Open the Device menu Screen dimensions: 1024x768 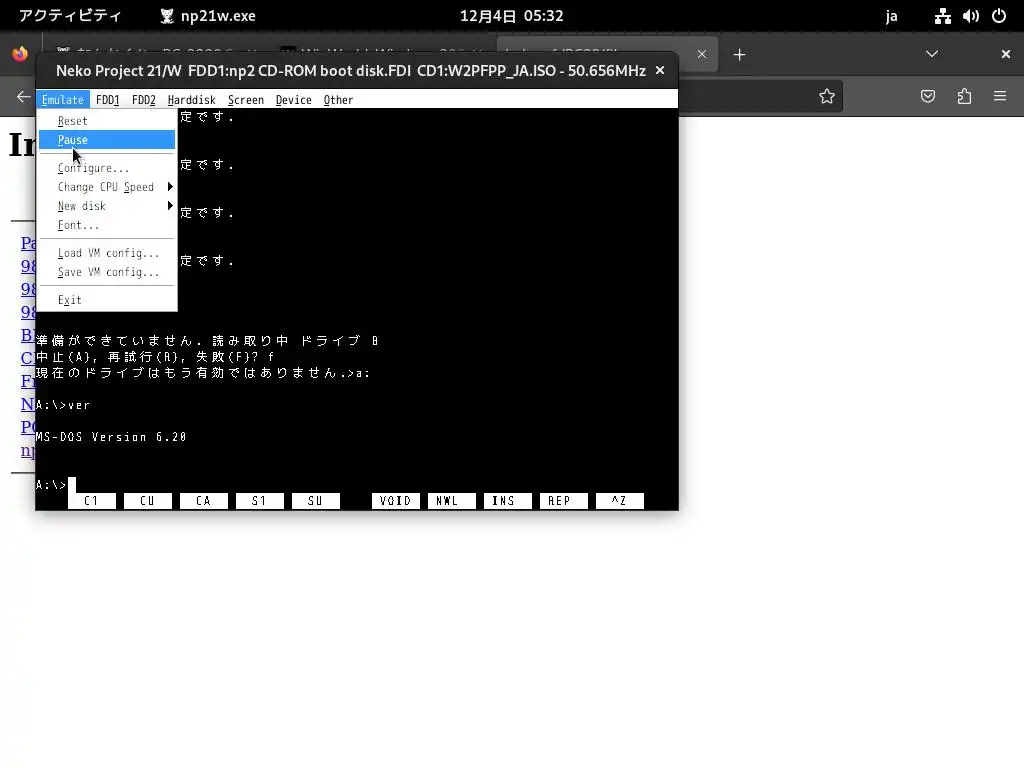[x=293, y=100]
